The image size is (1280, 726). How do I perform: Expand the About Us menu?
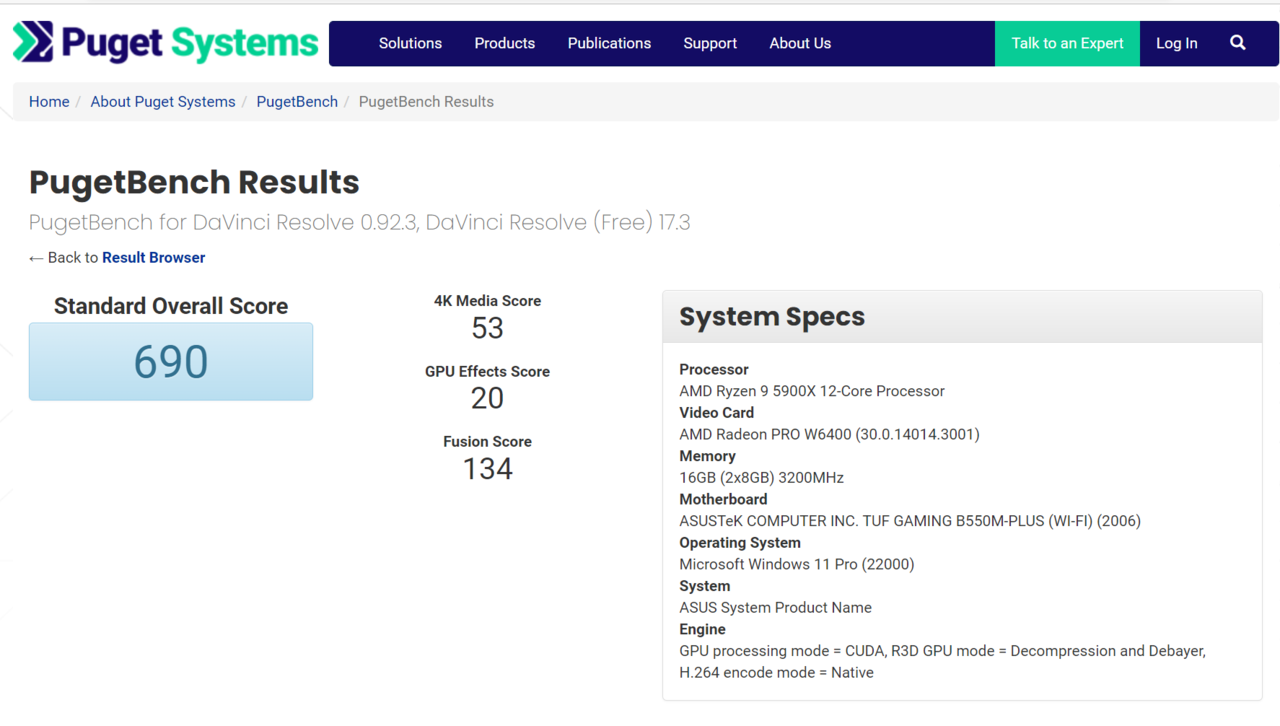800,43
